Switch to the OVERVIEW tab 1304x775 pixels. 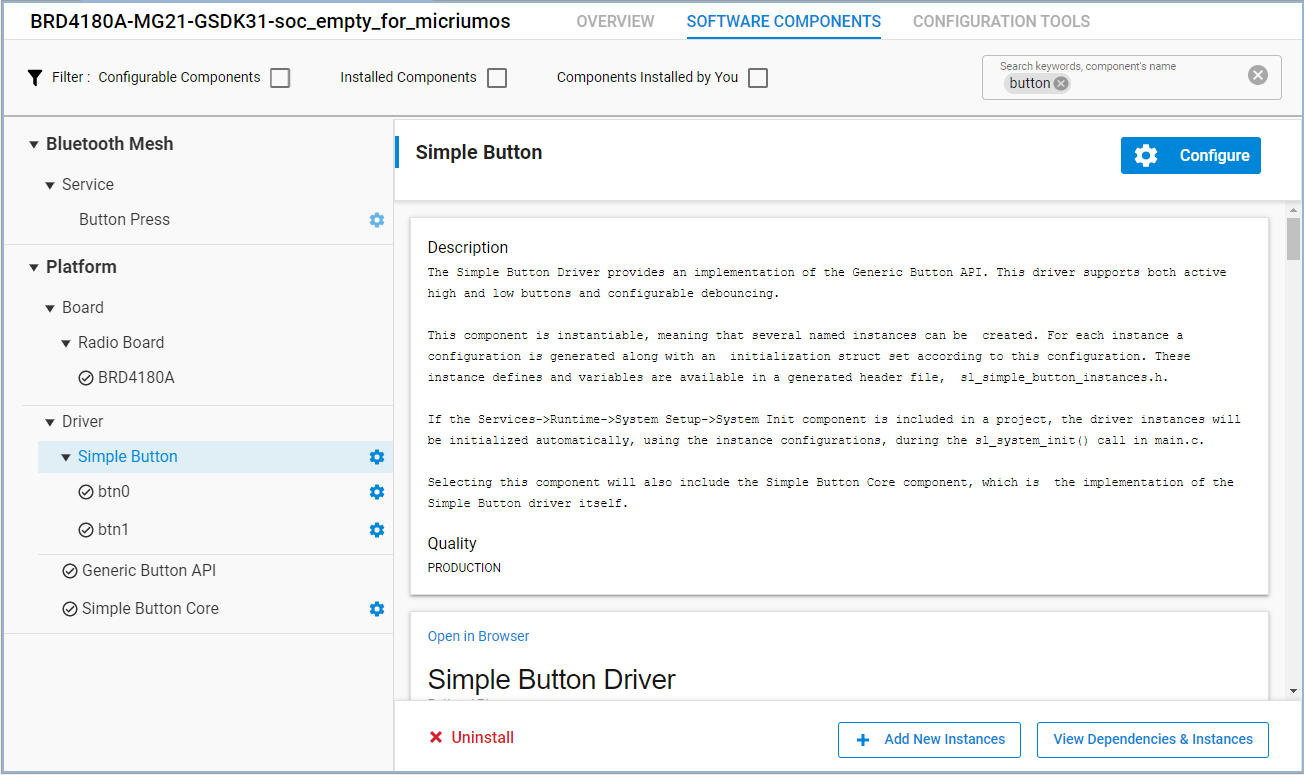click(x=615, y=21)
